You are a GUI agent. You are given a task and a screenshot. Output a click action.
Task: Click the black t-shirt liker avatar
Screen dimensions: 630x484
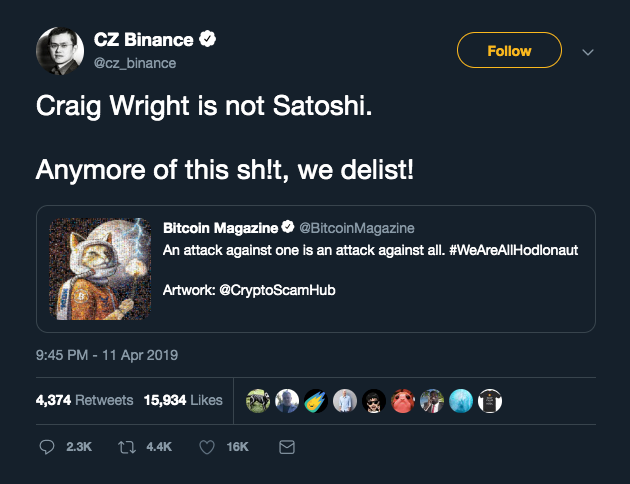click(490, 401)
